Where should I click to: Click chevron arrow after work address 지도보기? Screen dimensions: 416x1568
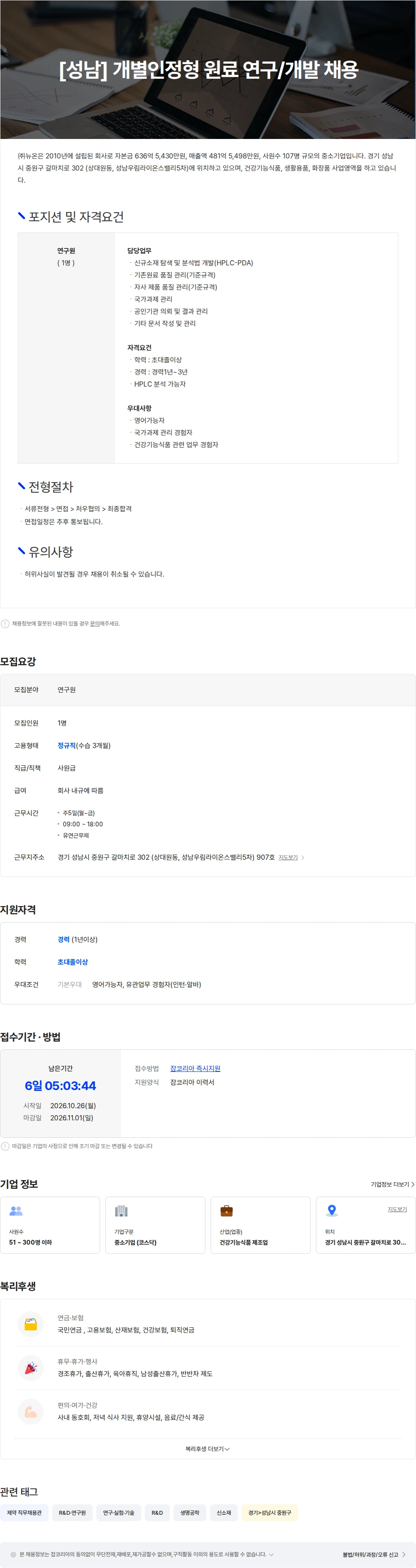tap(303, 857)
